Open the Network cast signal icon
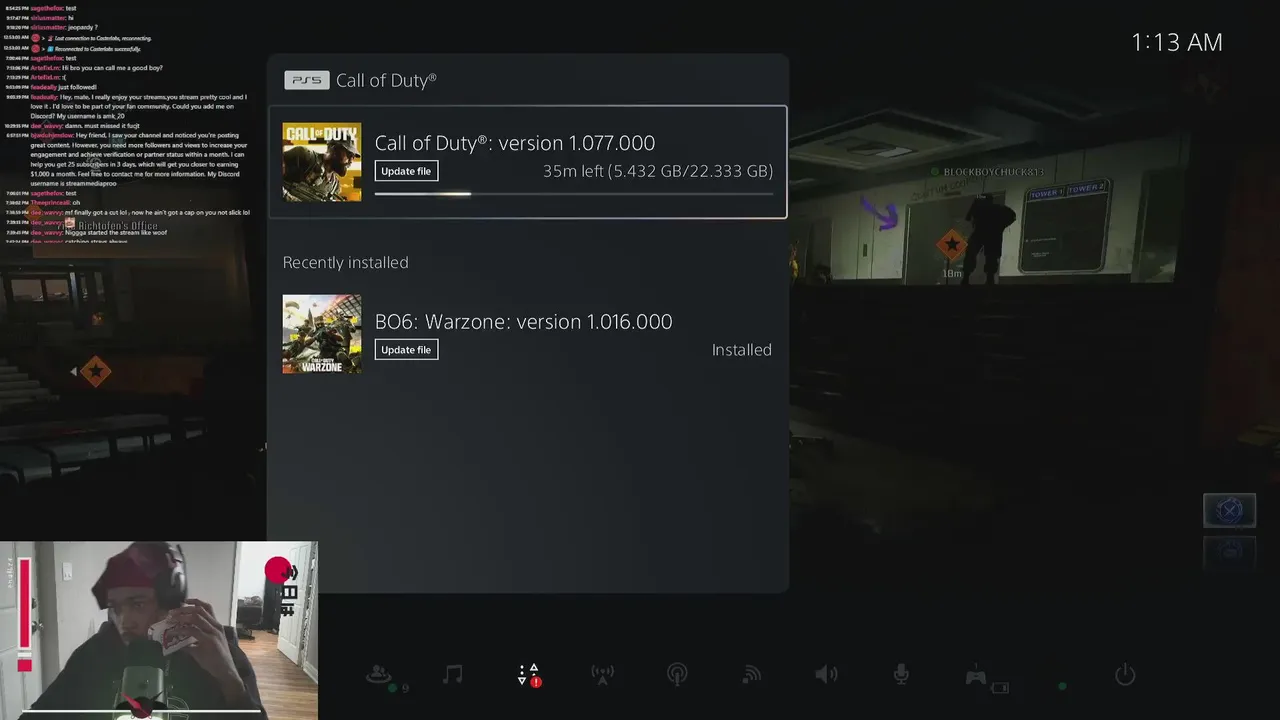The width and height of the screenshot is (1280, 720). click(x=752, y=675)
